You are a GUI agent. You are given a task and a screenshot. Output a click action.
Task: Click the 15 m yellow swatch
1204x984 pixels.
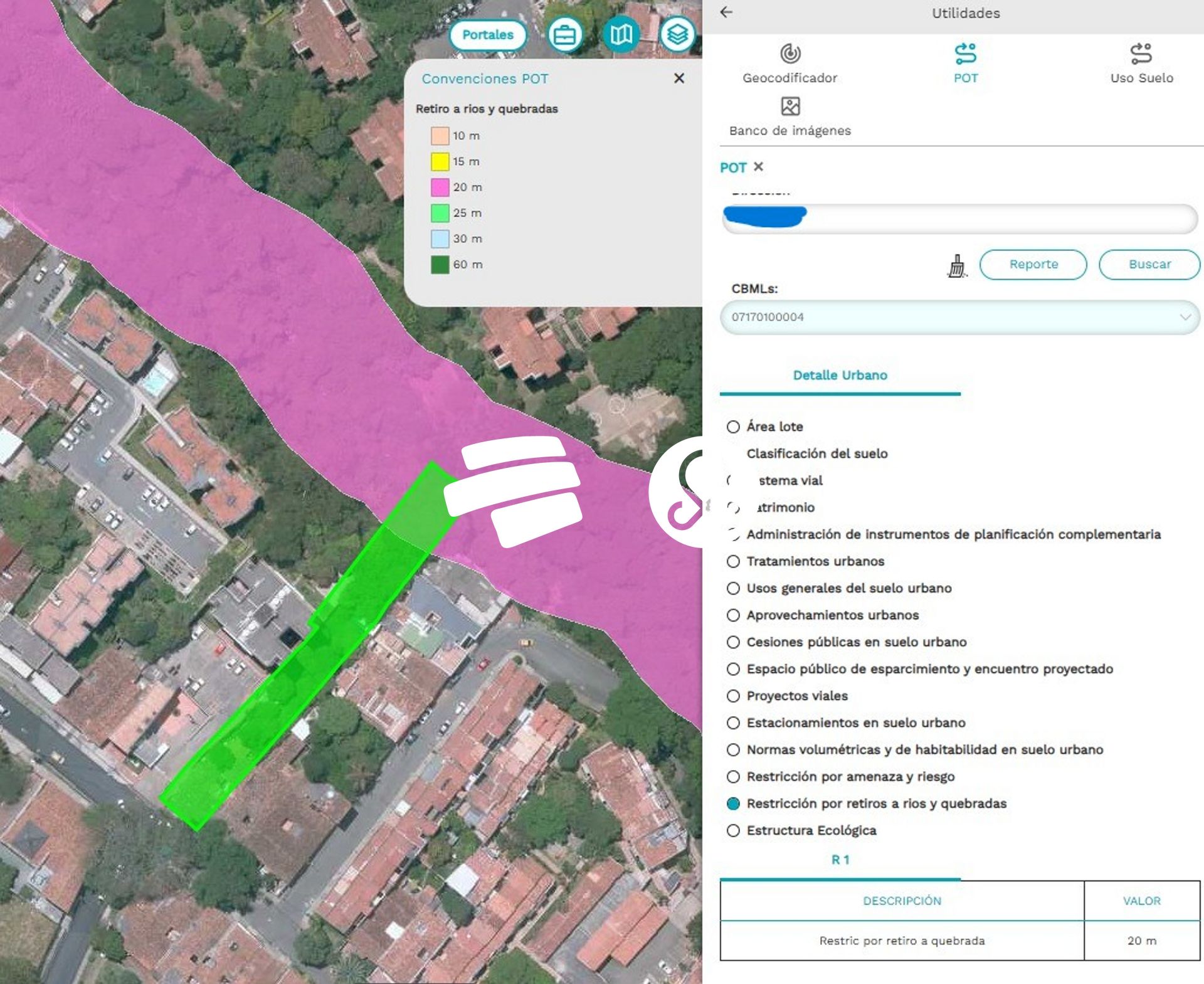pos(440,162)
